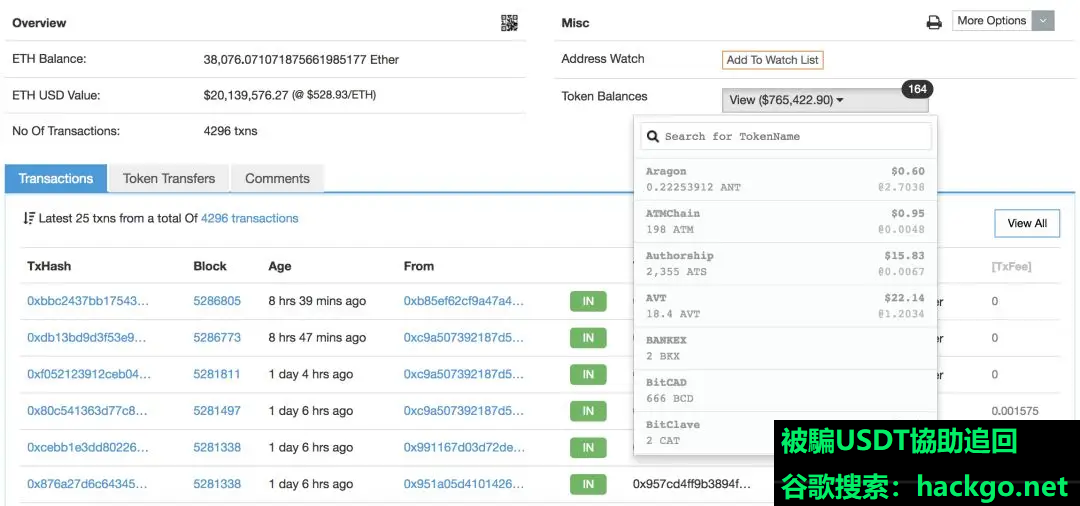The height and width of the screenshot is (506, 1080).
Task: Open From address 0x991167d03d72de…
Action: pyautogui.click(x=464, y=447)
